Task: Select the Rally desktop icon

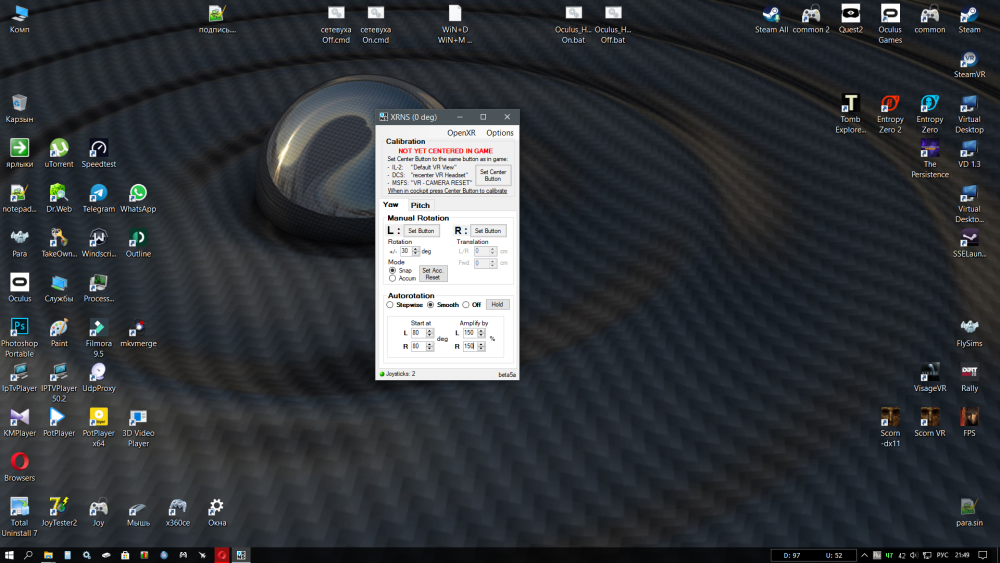Action: coord(969,377)
